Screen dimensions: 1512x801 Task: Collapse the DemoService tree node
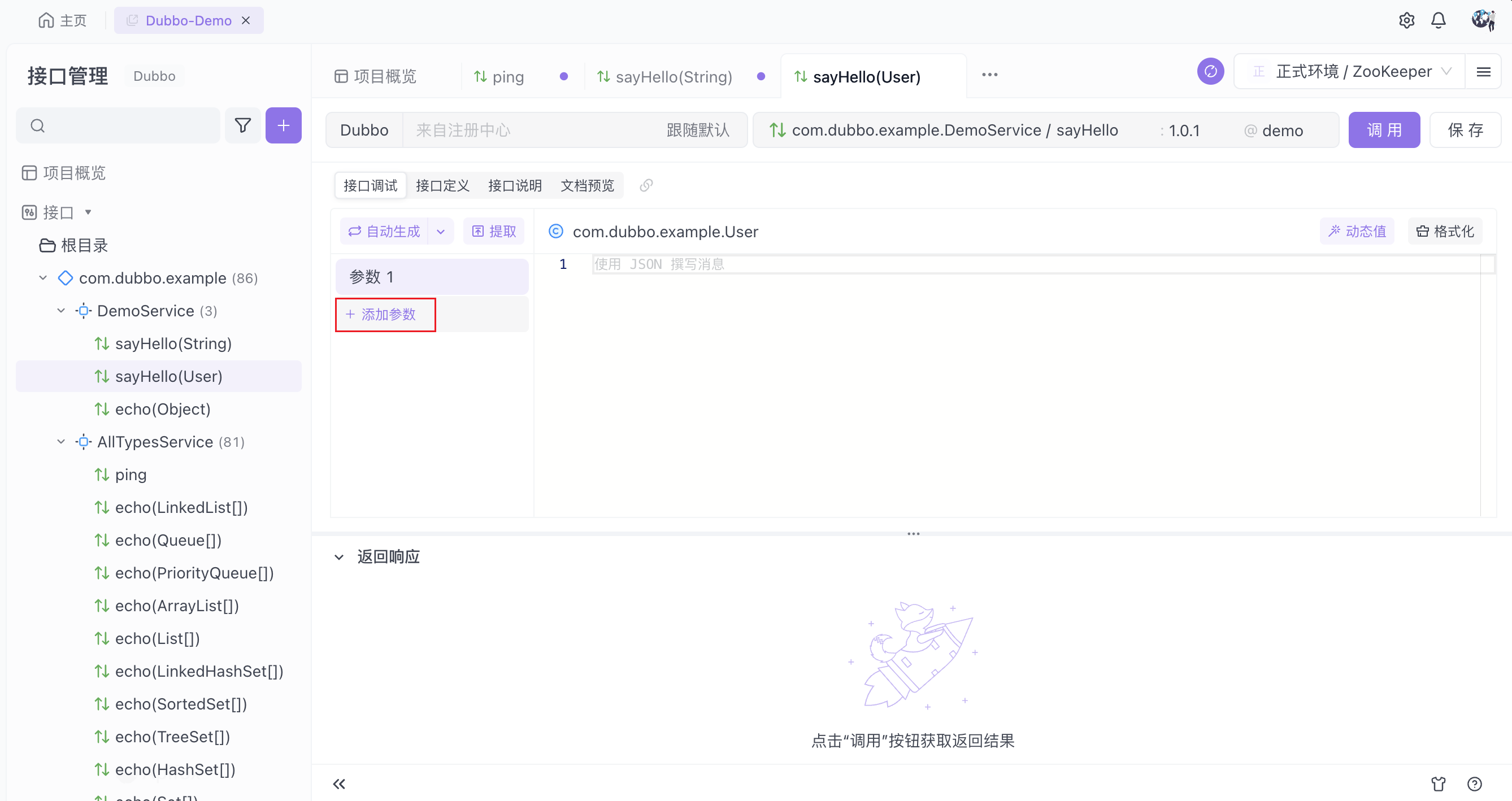point(61,311)
